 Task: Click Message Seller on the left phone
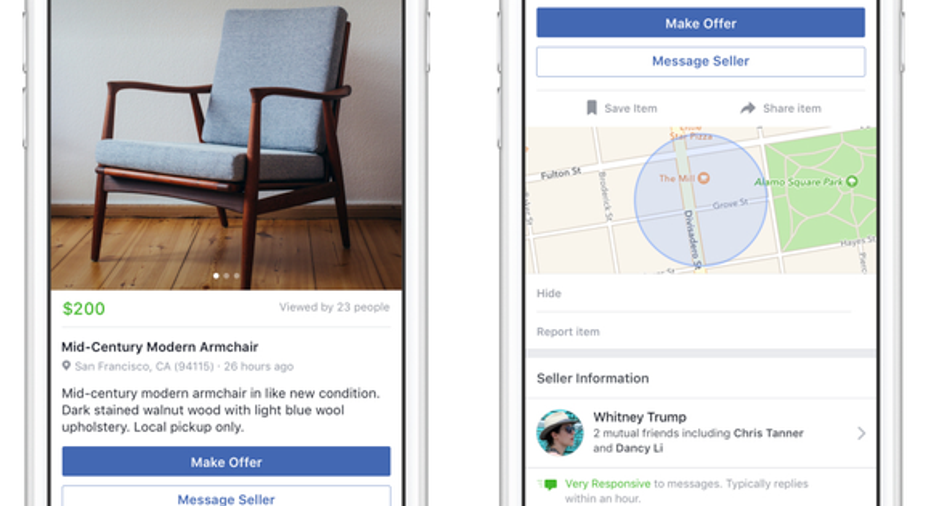pyautogui.click(x=226, y=496)
